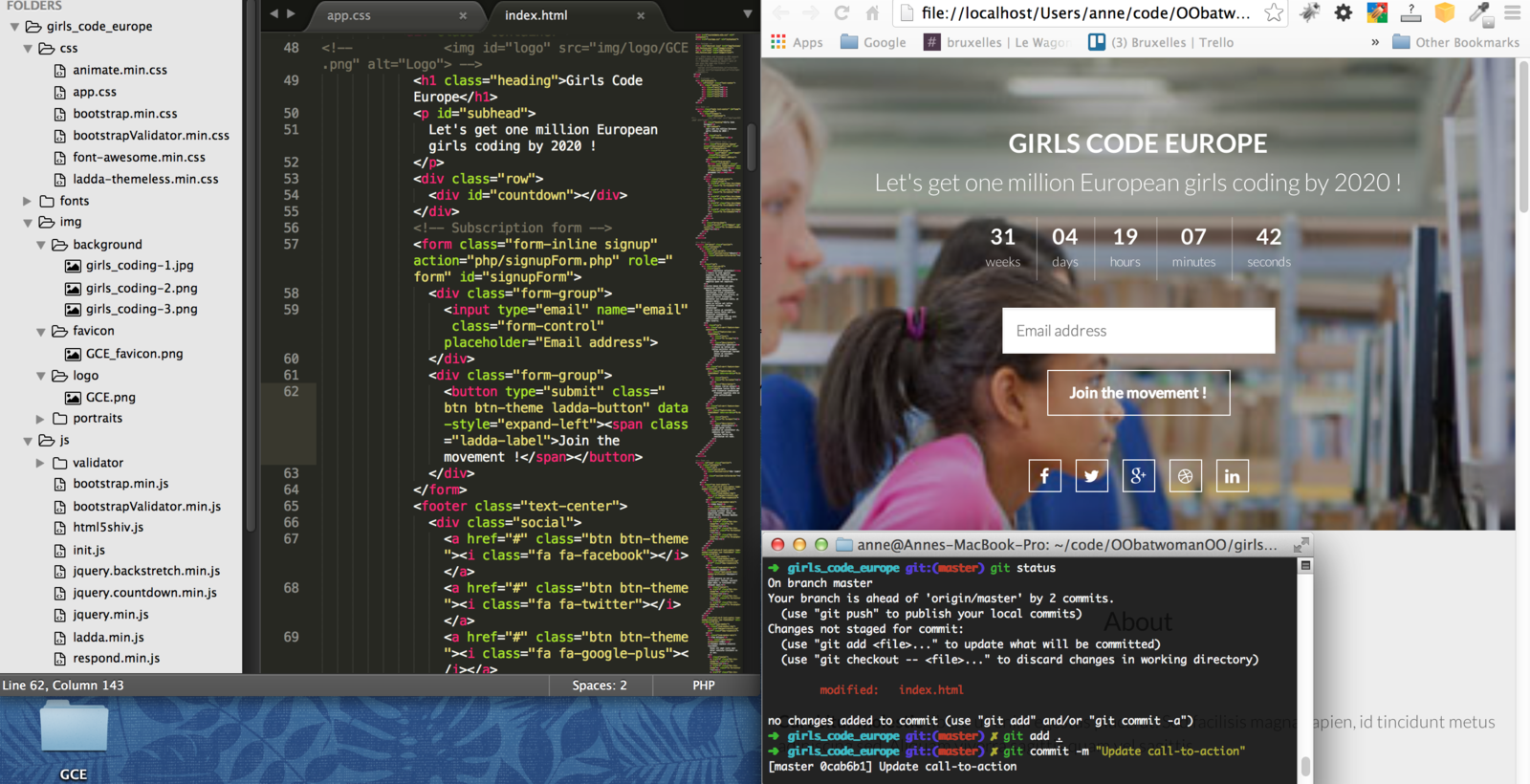The image size is (1530, 784).
Task: Click terminal fullscreen arrows icon
Action: pyautogui.click(x=1300, y=544)
